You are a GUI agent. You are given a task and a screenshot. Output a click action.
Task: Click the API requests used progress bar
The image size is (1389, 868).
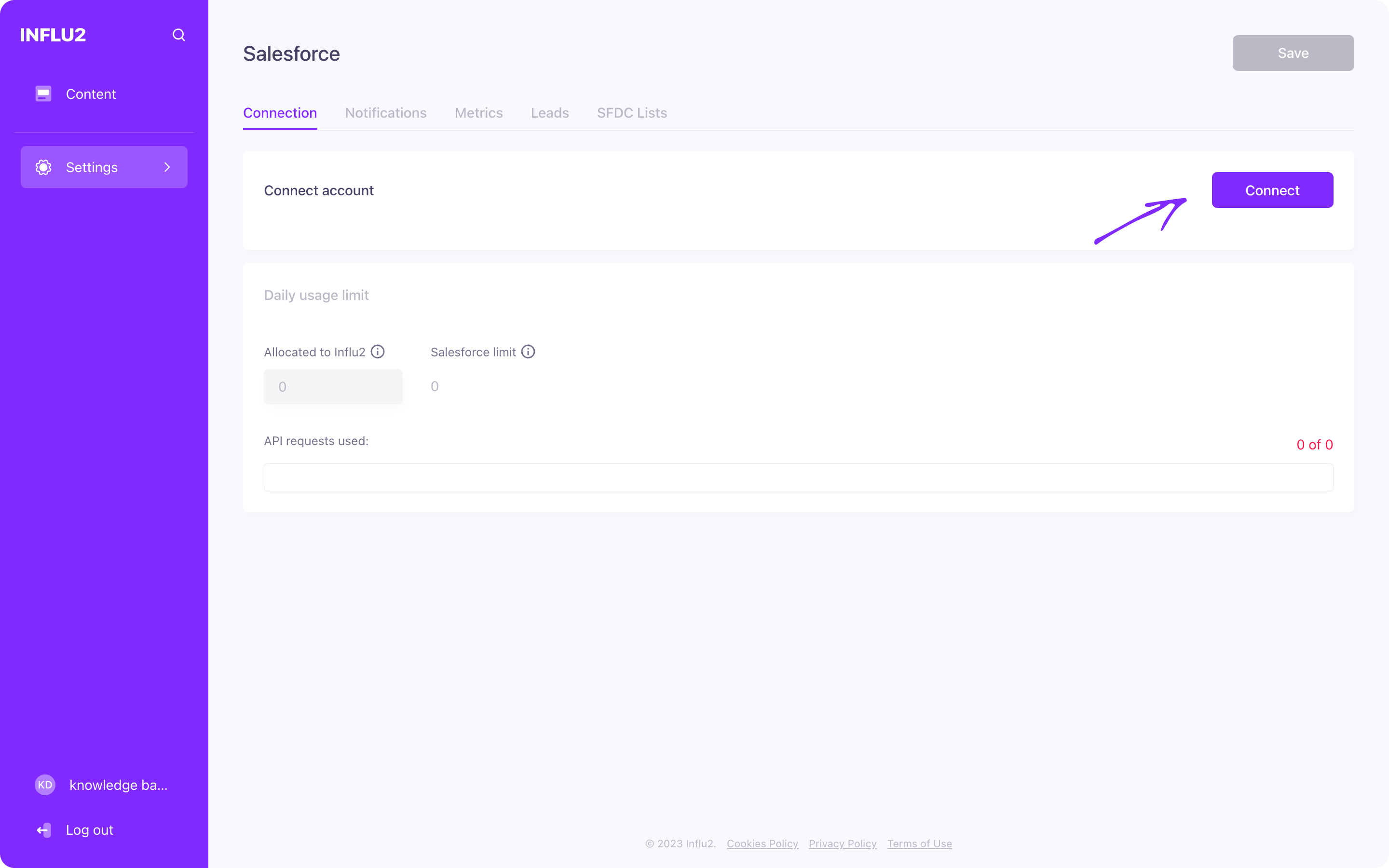[x=798, y=477]
